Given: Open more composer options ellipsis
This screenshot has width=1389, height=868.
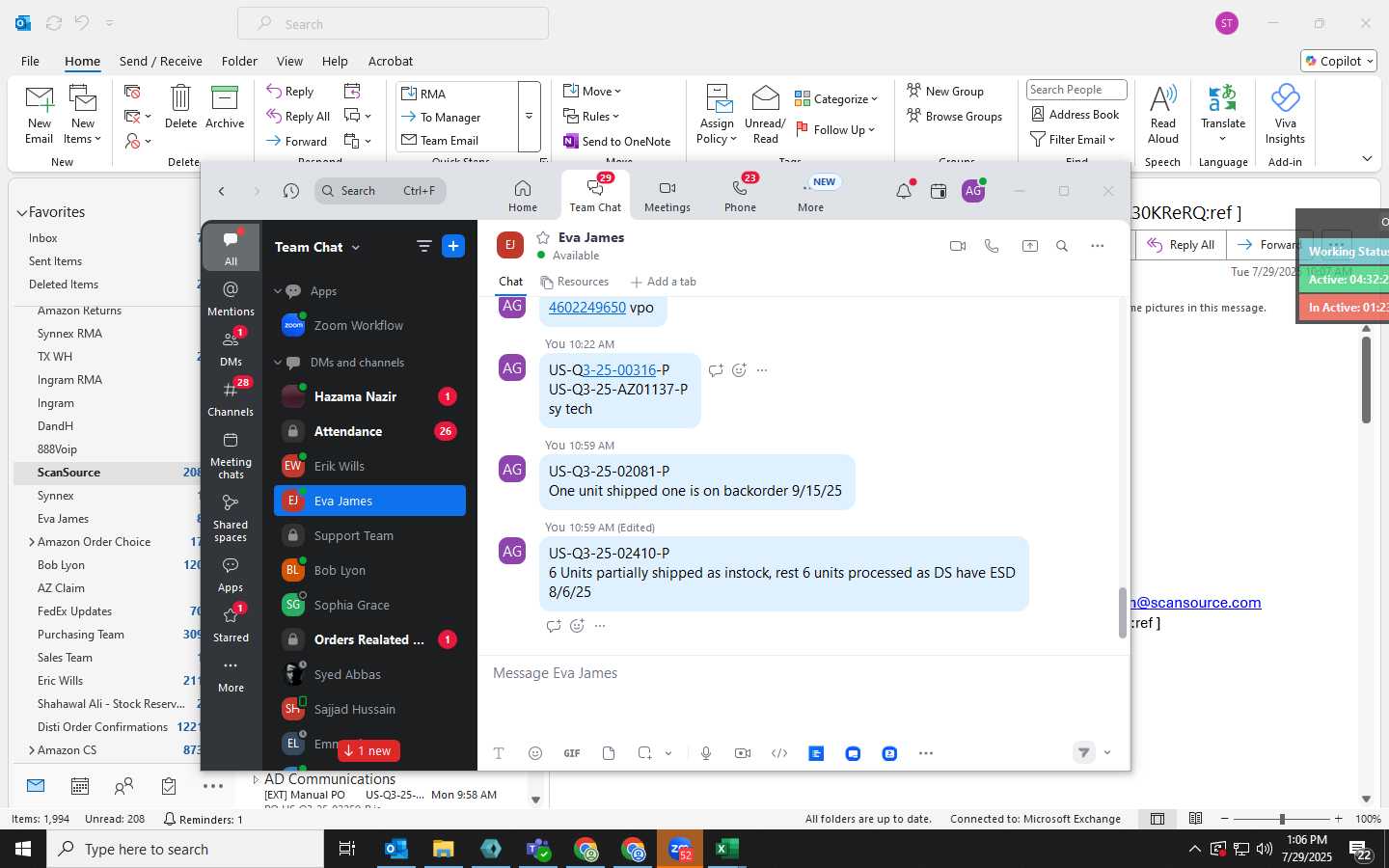Looking at the screenshot, I should 926,753.
